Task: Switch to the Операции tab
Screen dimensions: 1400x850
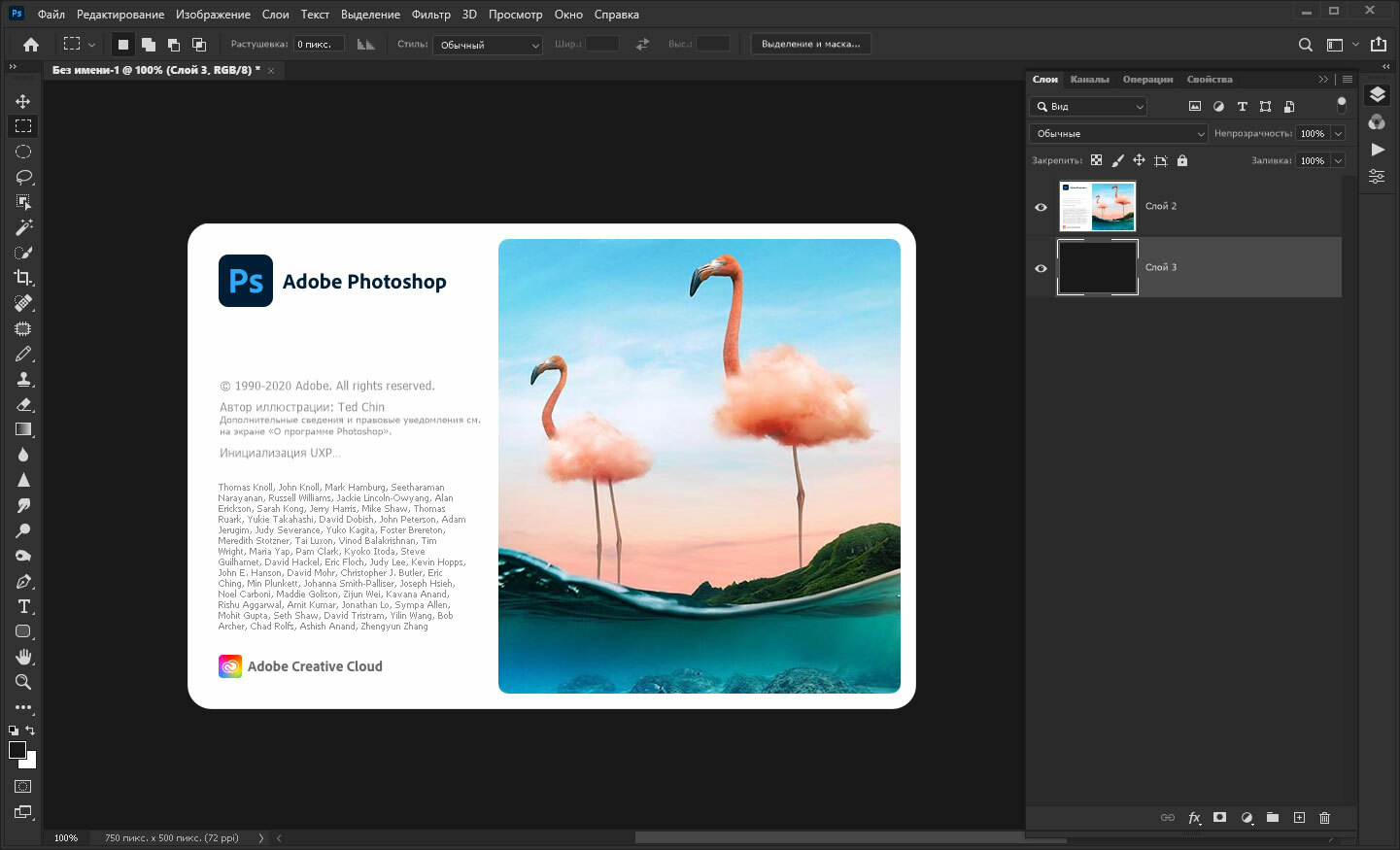Action: 1147,80
